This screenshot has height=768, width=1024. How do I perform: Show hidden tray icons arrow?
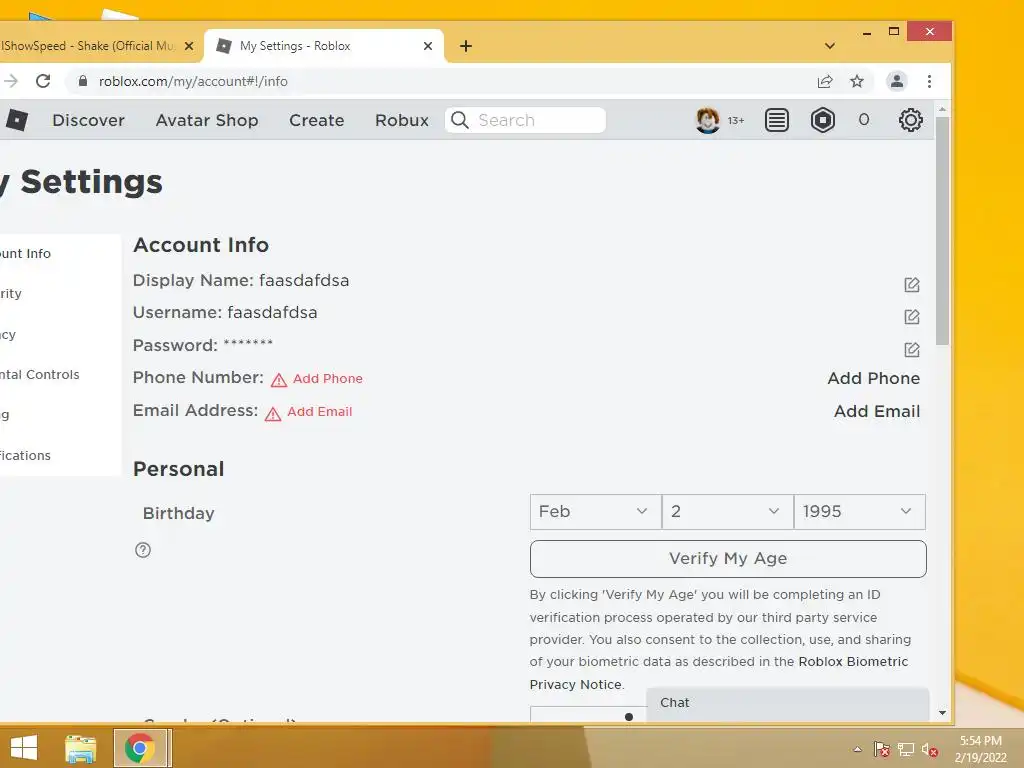pyautogui.click(x=857, y=750)
